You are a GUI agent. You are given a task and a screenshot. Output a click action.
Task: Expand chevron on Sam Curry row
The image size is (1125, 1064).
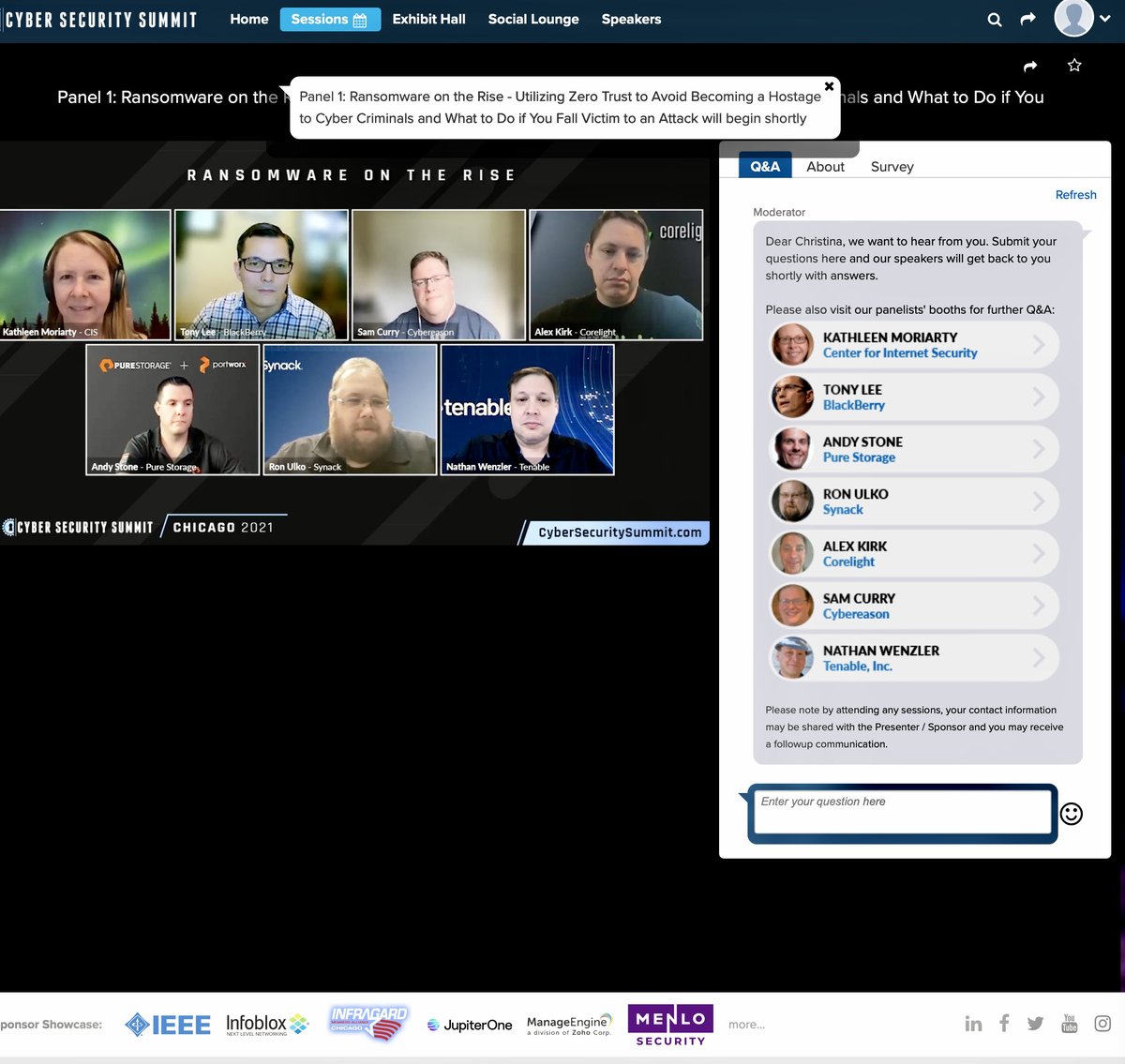tap(1039, 606)
